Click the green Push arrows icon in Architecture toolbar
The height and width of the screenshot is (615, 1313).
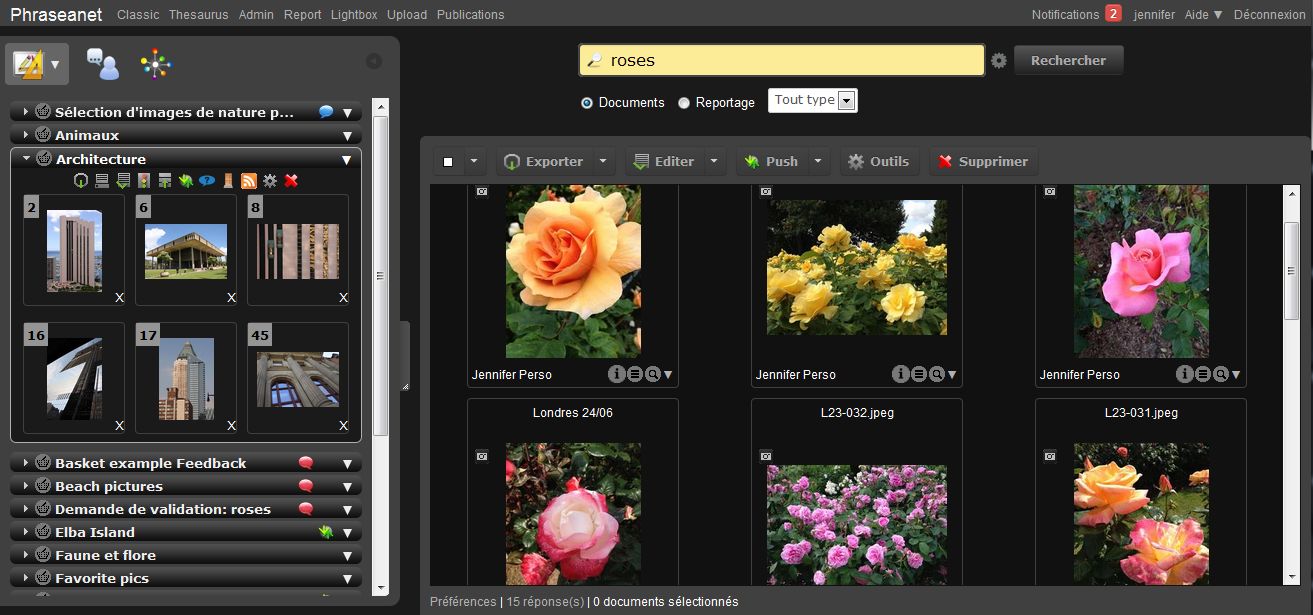[185, 180]
